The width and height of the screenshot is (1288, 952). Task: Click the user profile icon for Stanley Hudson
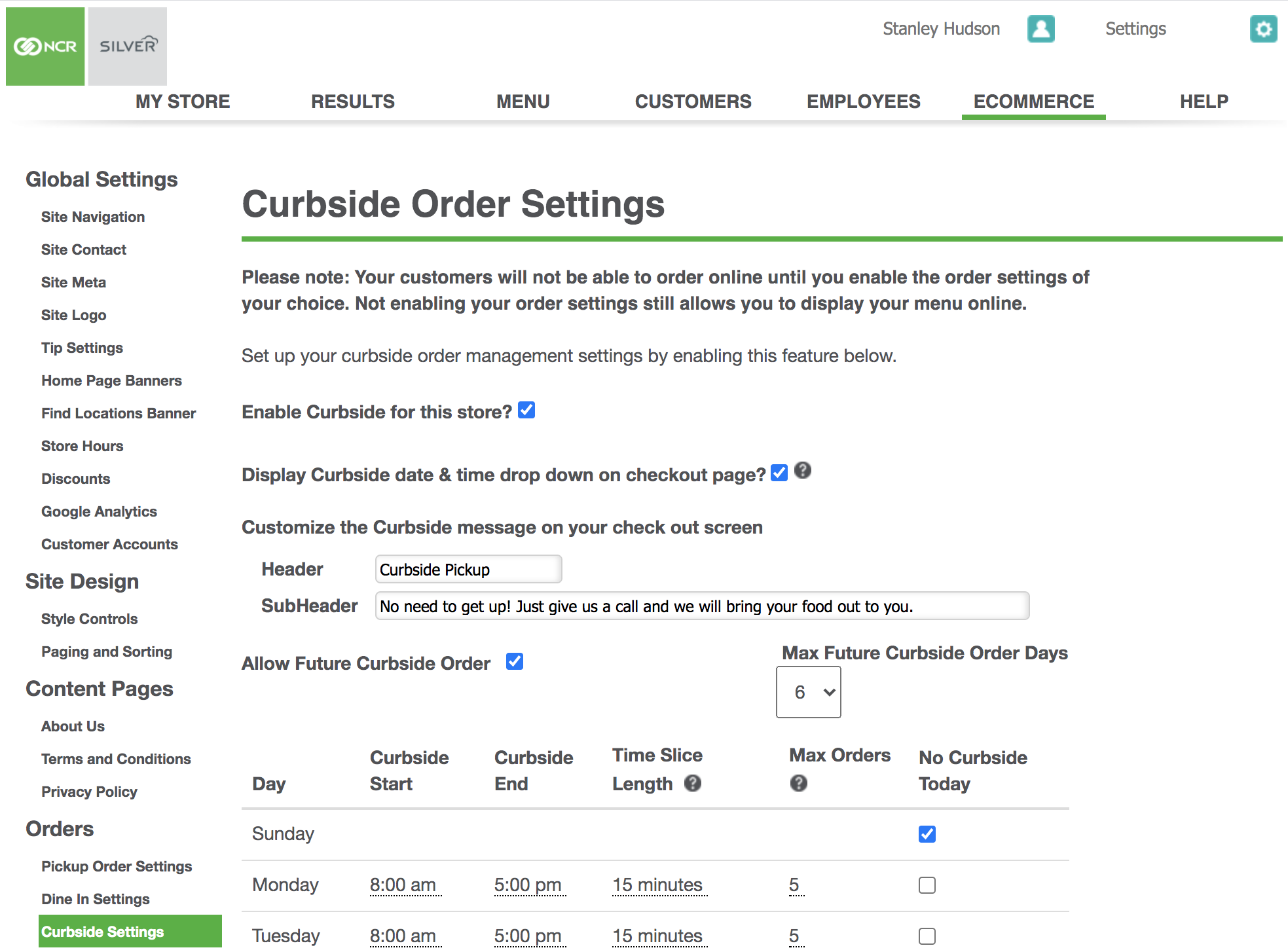pos(1041,28)
